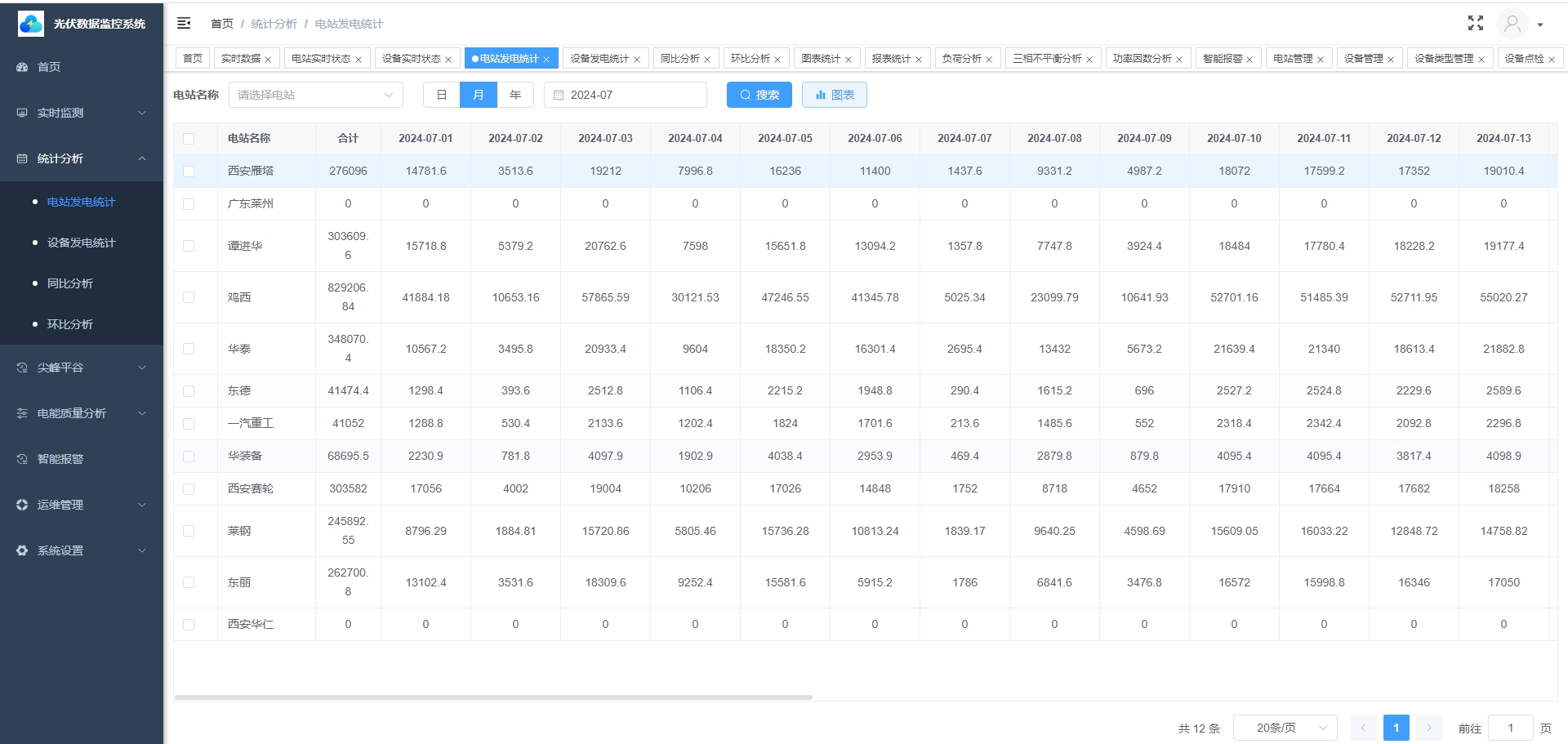The width and height of the screenshot is (1568, 744).
Task: Expand the 运维管理 sidebar menu
Action: click(x=142, y=505)
